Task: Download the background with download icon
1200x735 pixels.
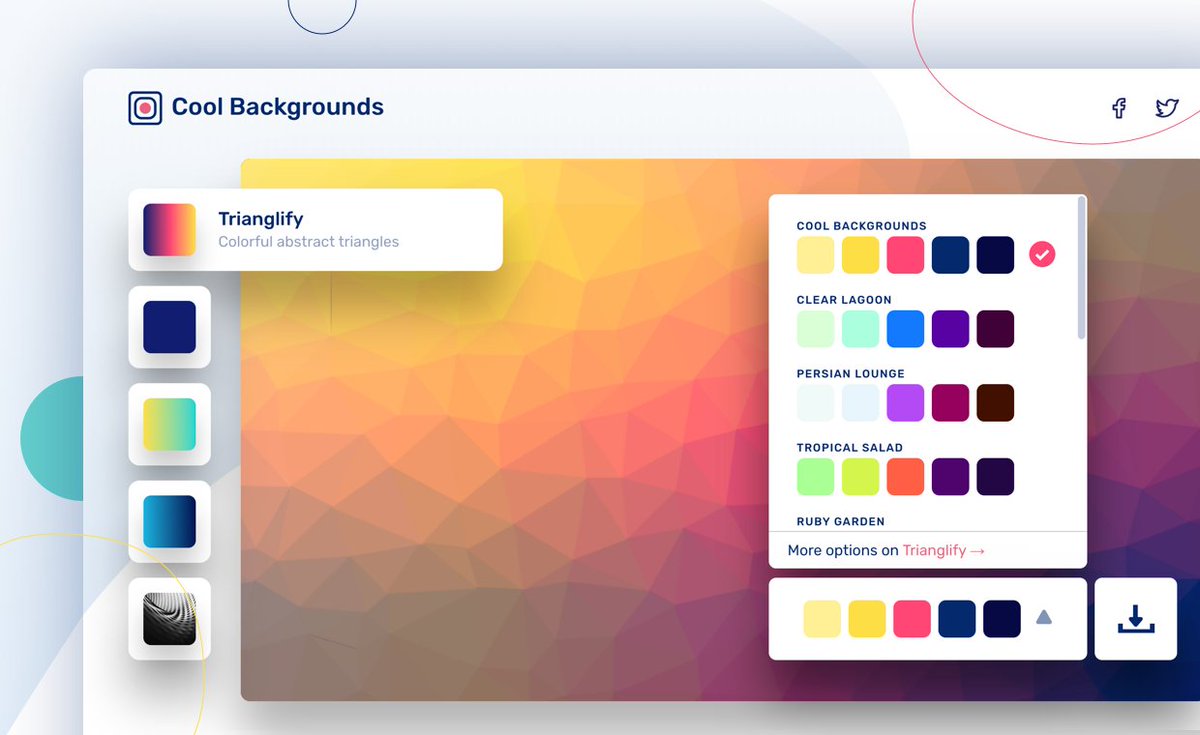Action: (x=1135, y=619)
